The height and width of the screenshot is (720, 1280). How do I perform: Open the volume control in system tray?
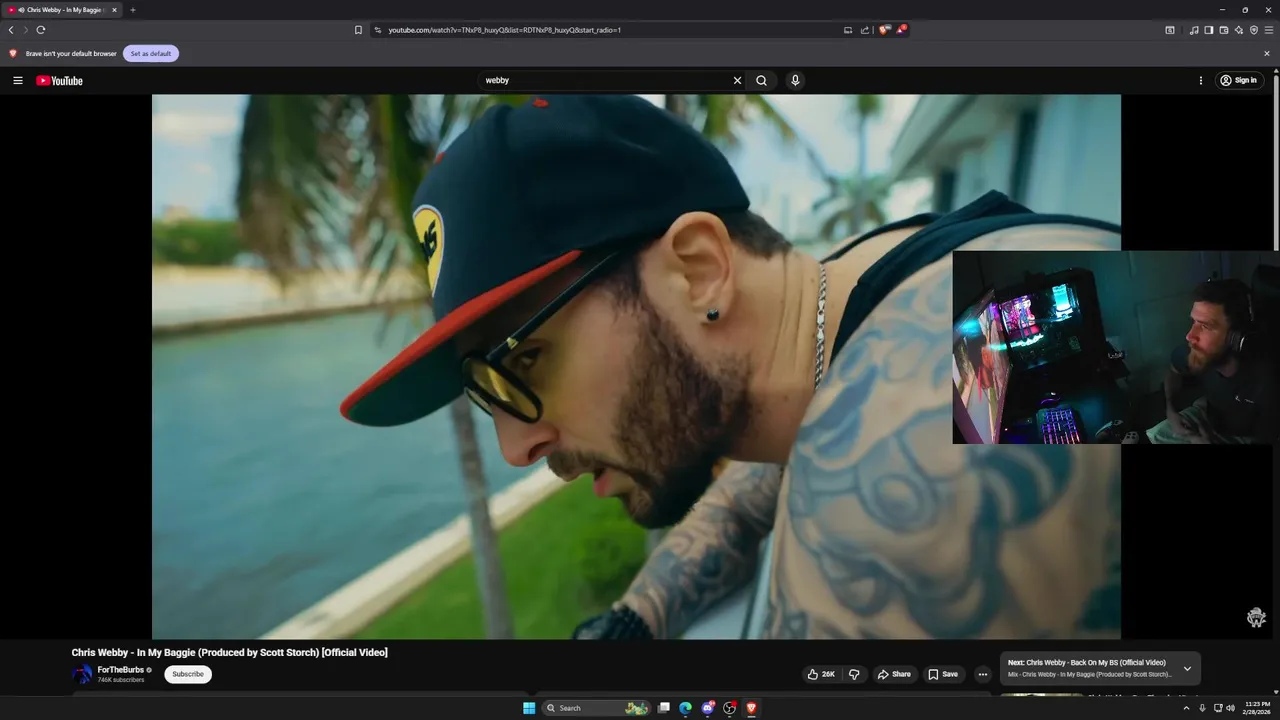[1230, 708]
